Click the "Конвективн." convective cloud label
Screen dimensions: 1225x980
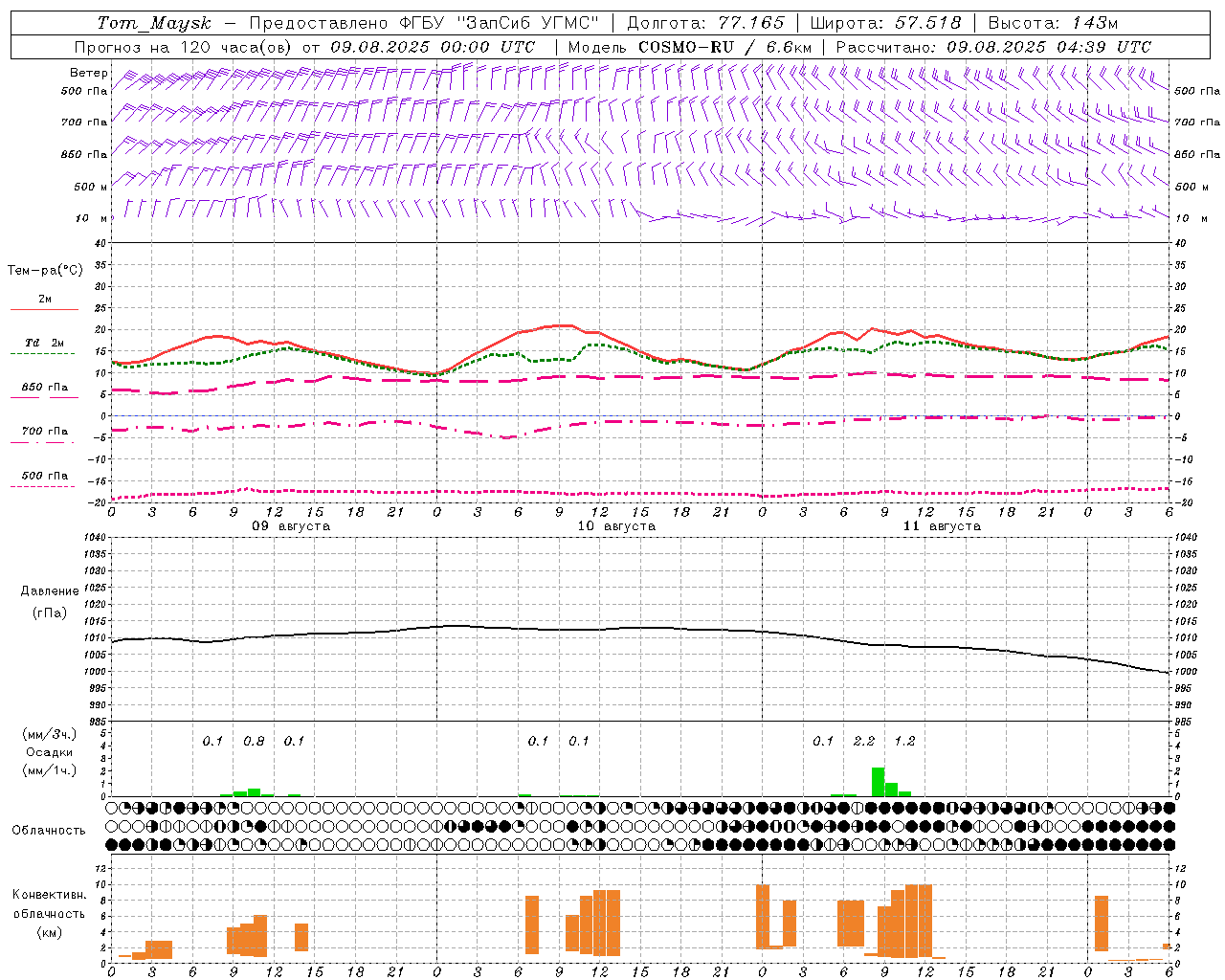[x=49, y=895]
